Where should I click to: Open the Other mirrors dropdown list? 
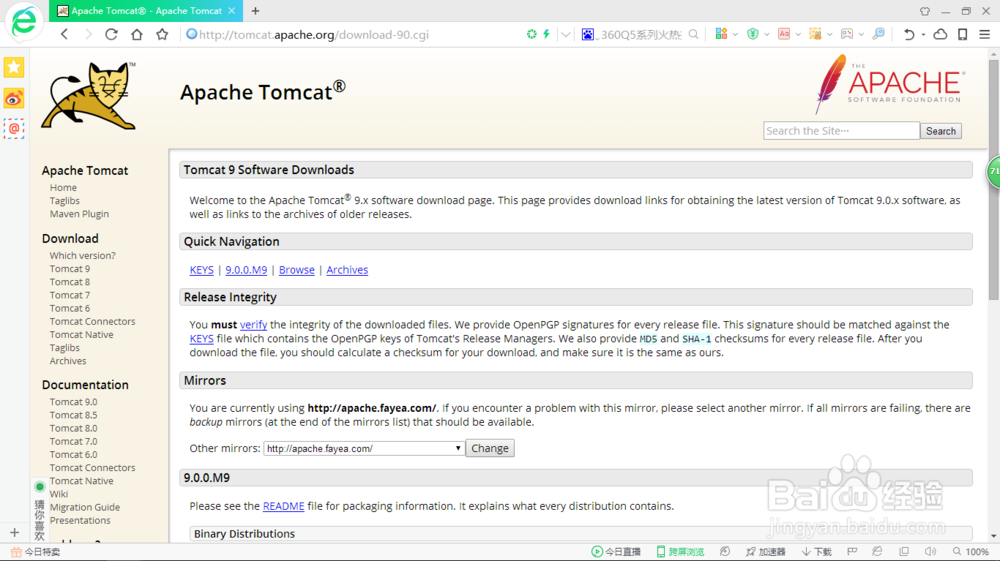click(364, 448)
